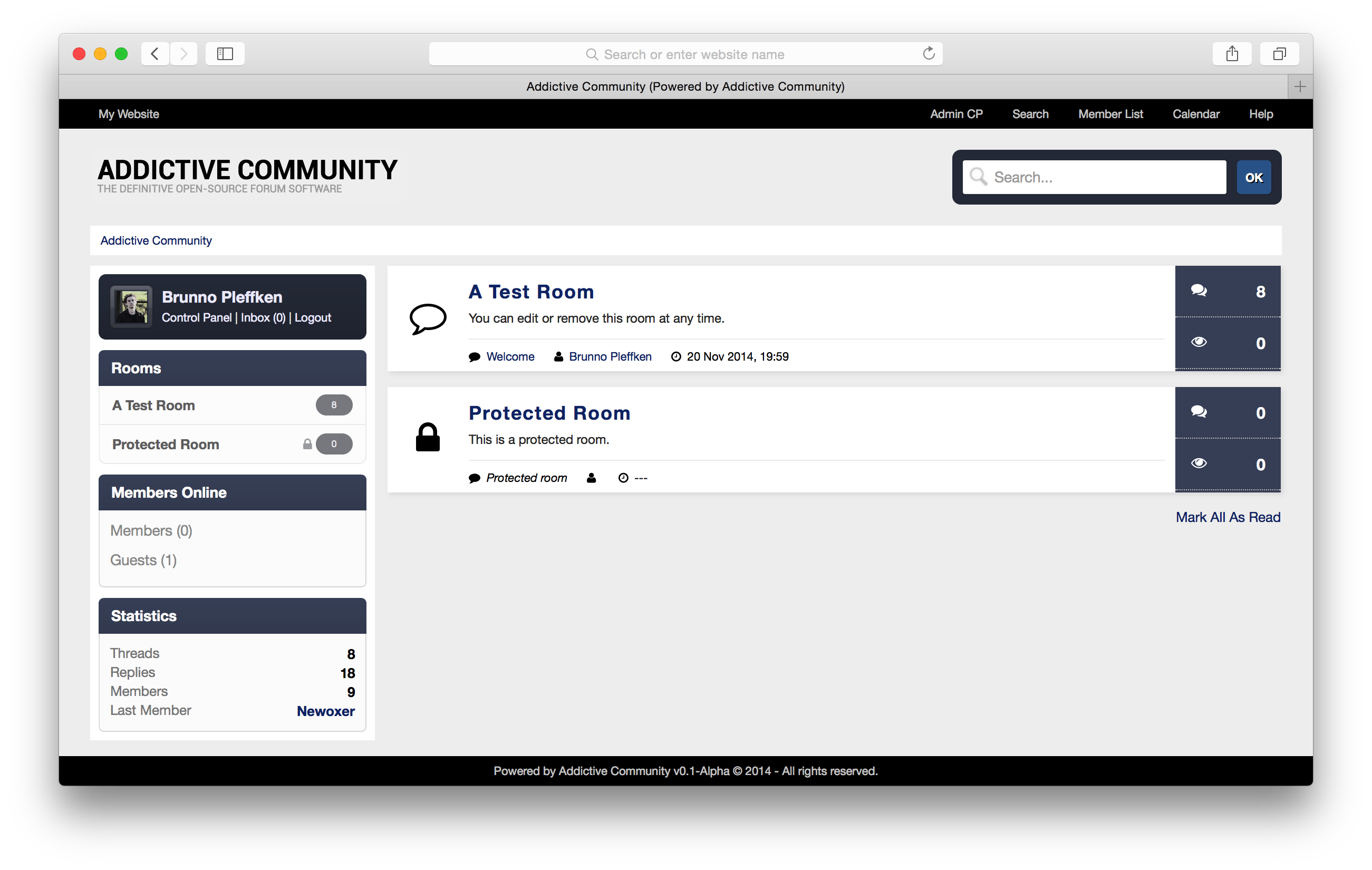Click the show all tabs icon
Screen dimensions: 1372x870
pos(1279,54)
